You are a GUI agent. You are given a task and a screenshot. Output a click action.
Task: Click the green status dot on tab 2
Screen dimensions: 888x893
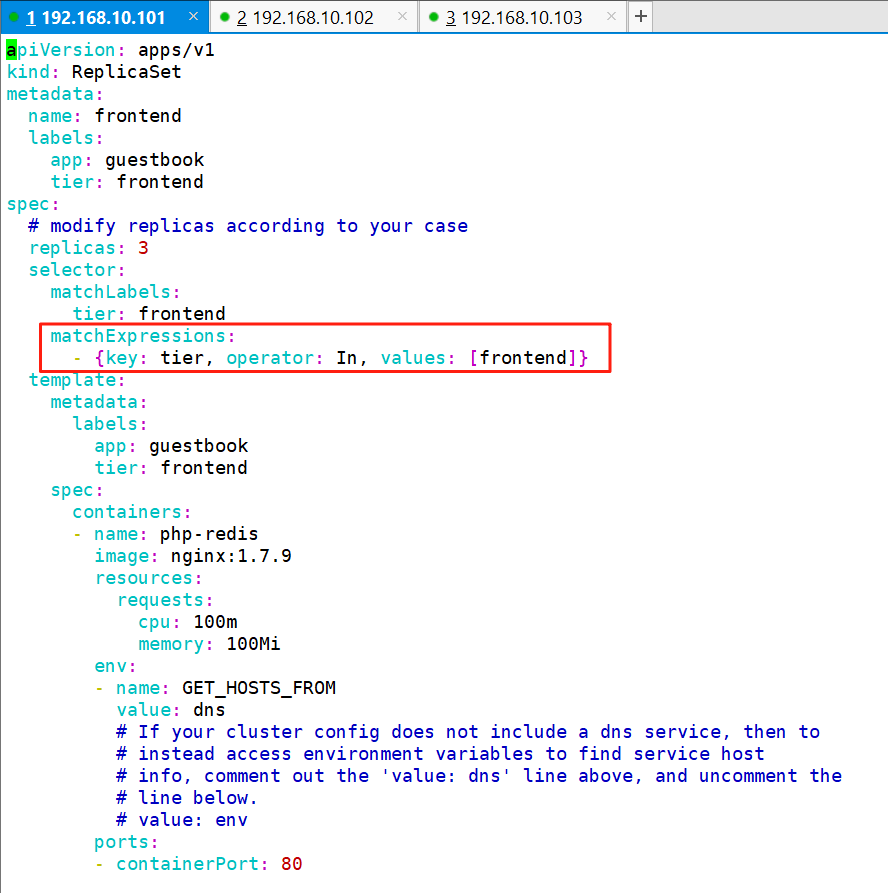[x=224, y=17]
